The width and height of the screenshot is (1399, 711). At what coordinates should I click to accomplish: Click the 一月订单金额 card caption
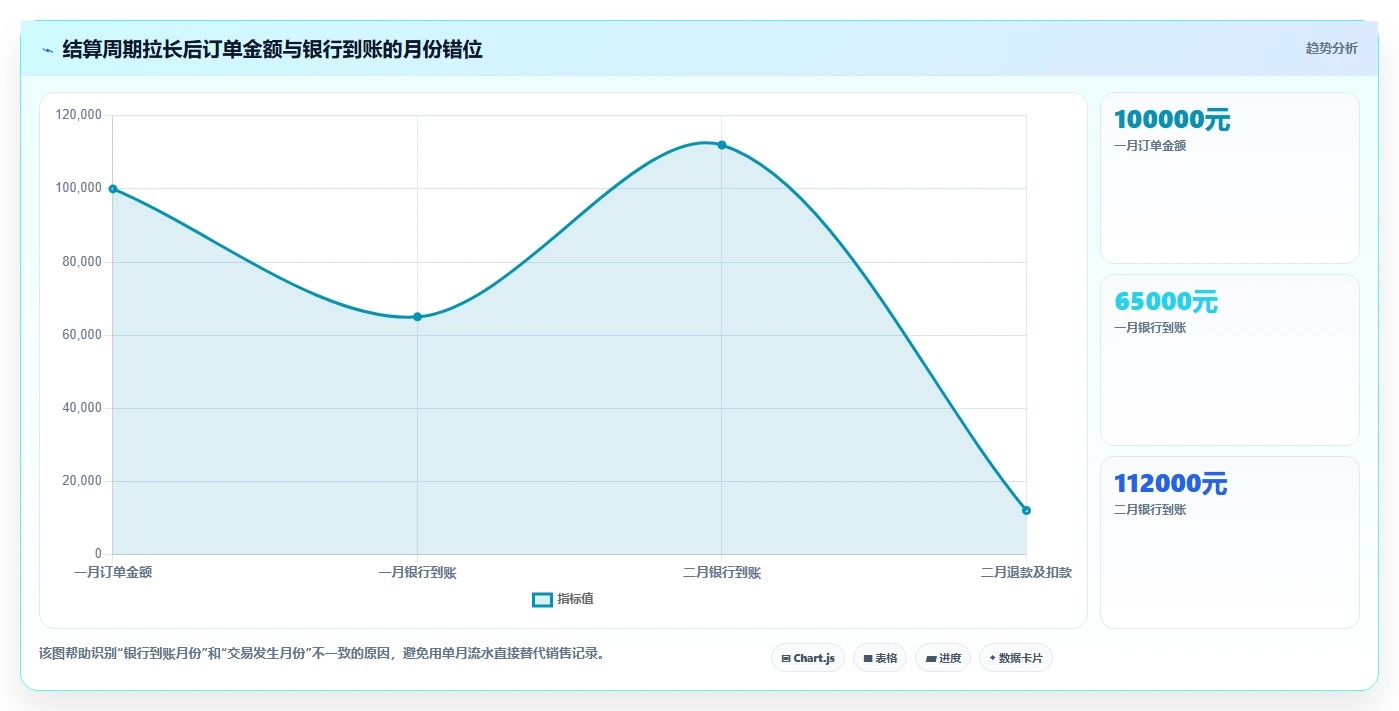(x=1150, y=146)
